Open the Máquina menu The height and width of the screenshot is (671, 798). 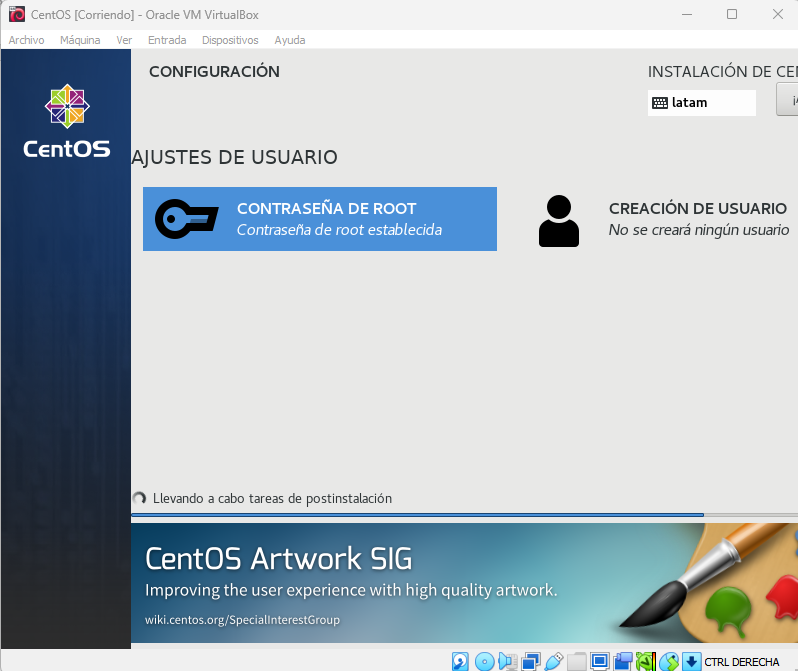click(80, 40)
